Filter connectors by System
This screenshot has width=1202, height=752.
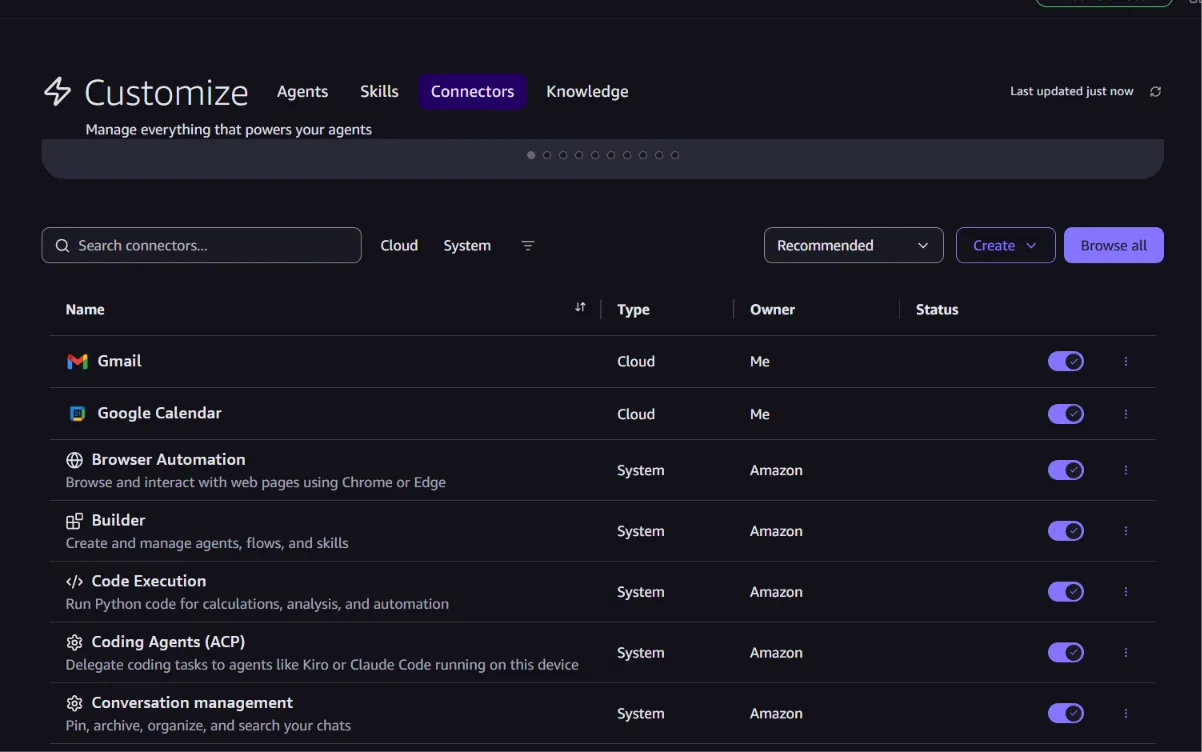coord(467,245)
